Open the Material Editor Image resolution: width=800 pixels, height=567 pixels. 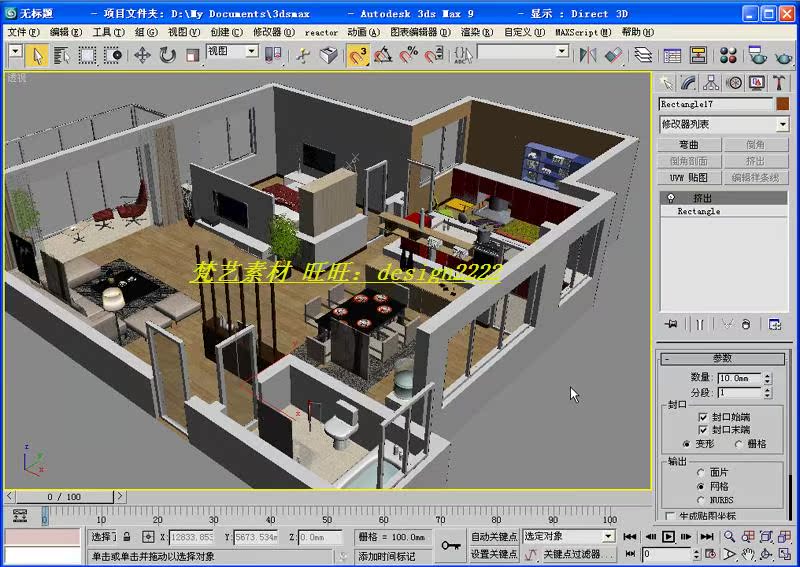pos(728,55)
